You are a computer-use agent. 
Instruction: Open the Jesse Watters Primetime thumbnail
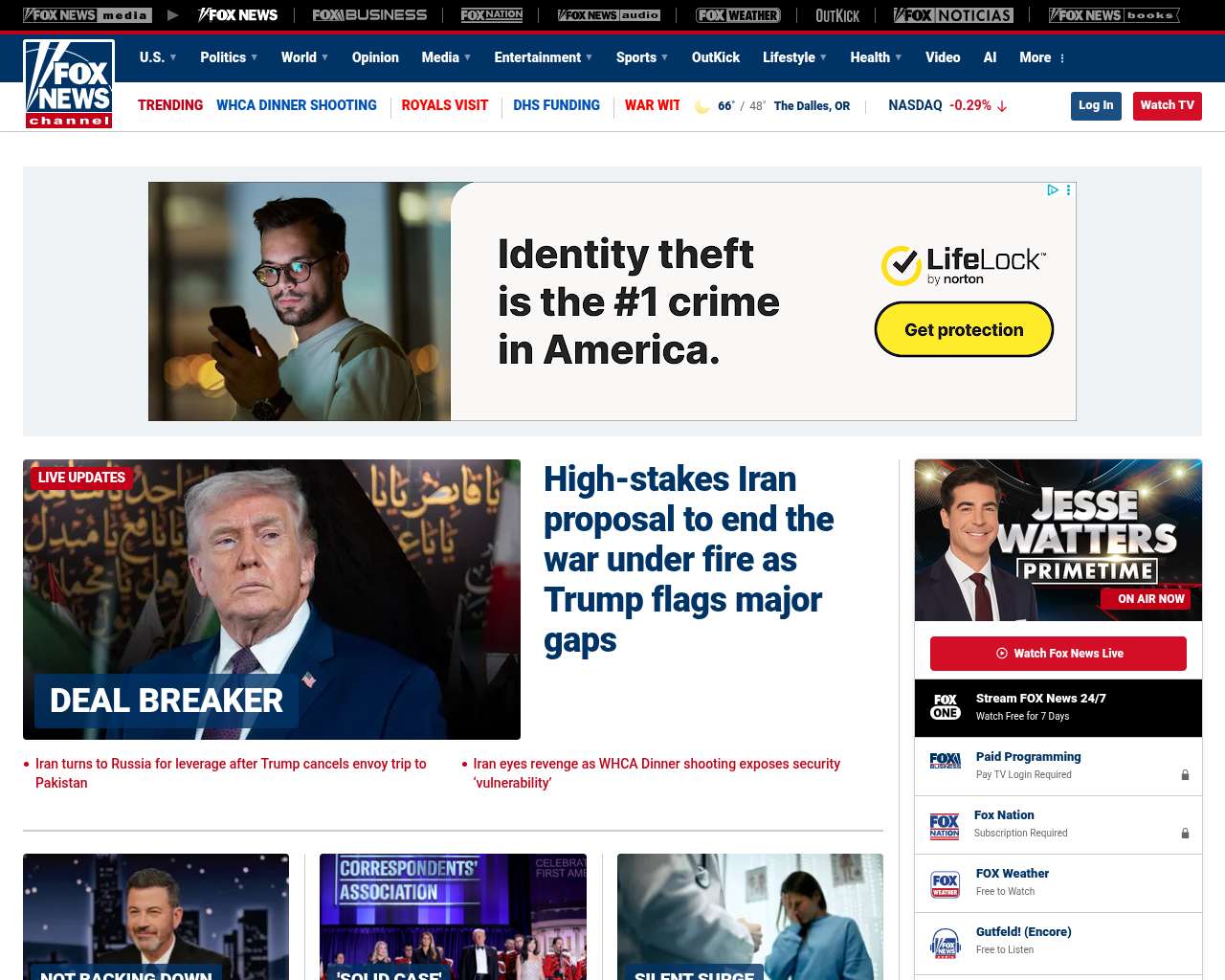pos(1058,540)
